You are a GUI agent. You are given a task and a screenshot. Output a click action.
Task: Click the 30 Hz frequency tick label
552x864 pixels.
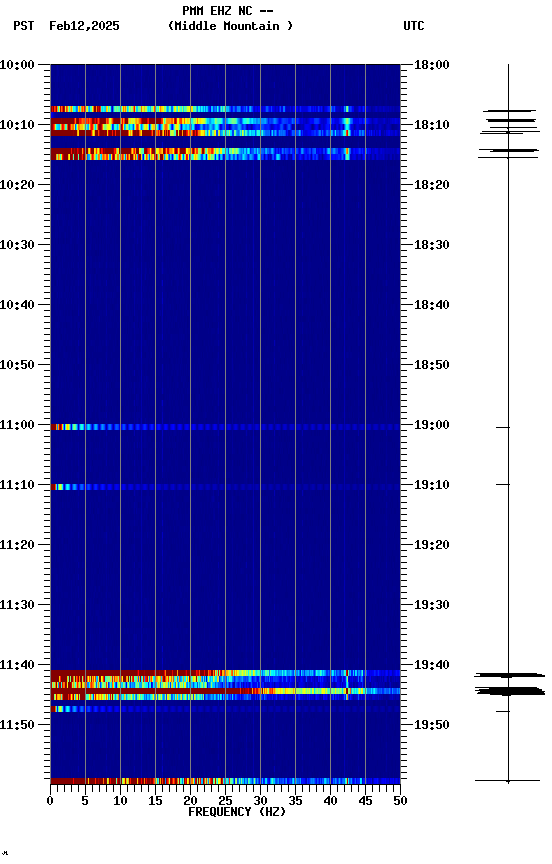pos(260,801)
